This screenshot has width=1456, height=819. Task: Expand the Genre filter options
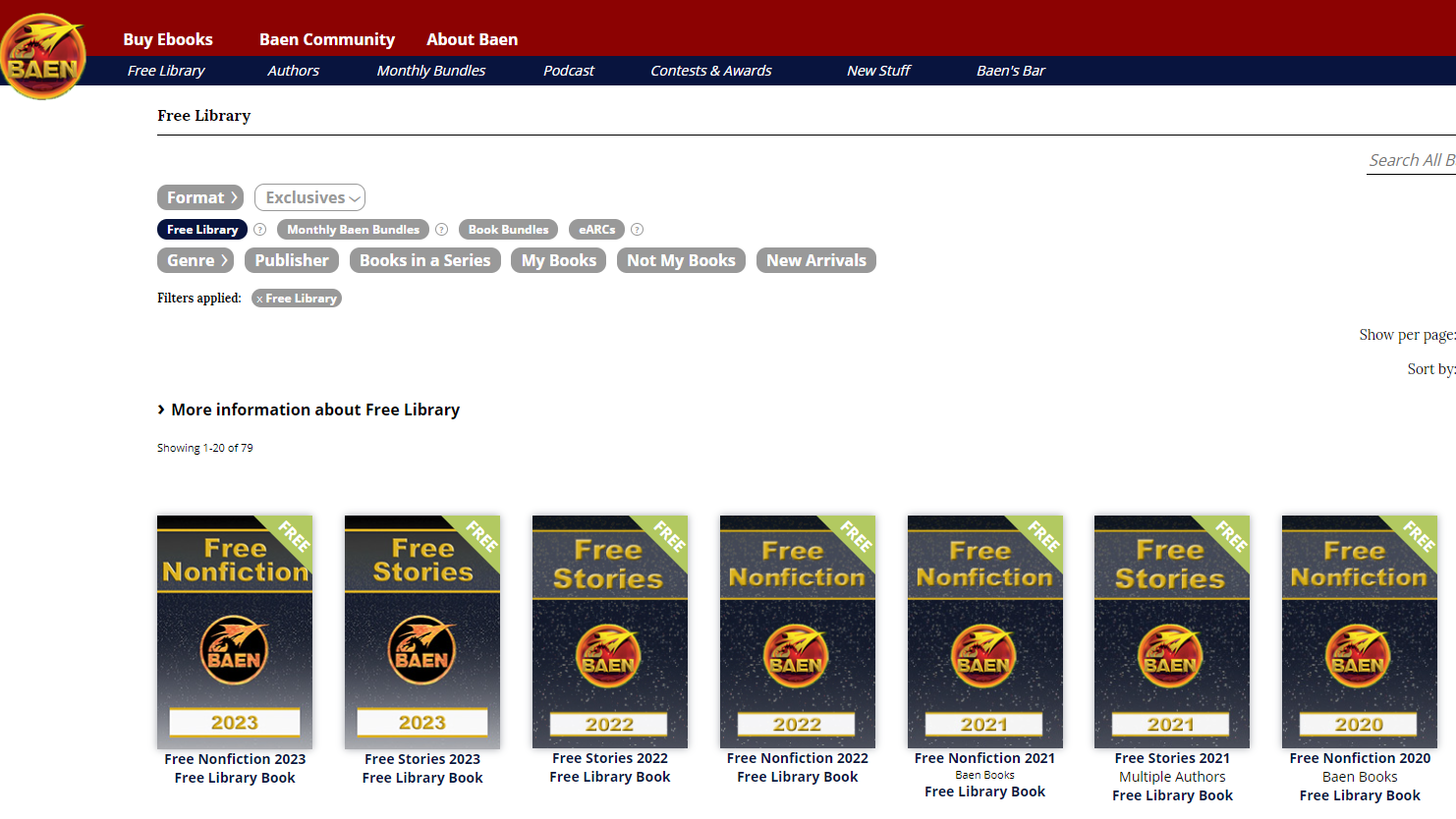tap(196, 260)
